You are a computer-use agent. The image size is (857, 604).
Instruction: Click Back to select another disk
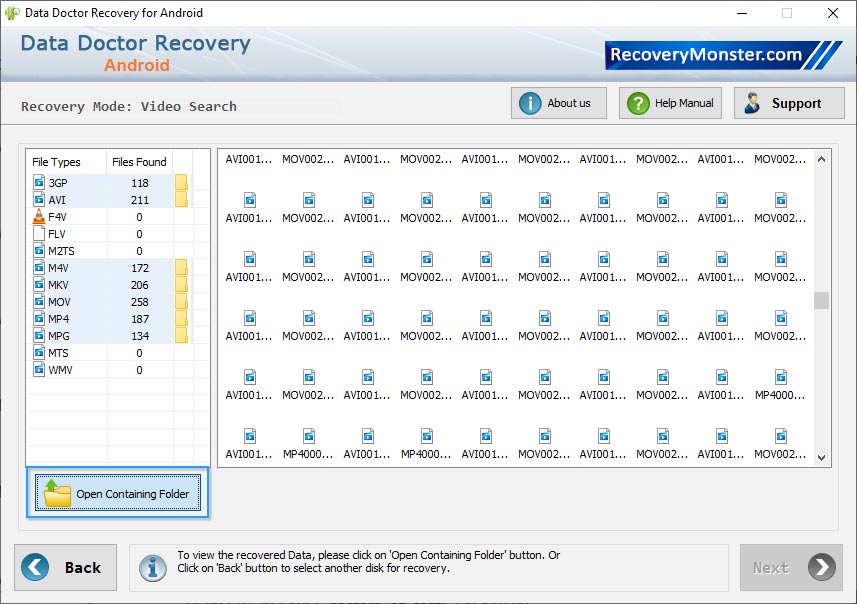click(x=65, y=567)
